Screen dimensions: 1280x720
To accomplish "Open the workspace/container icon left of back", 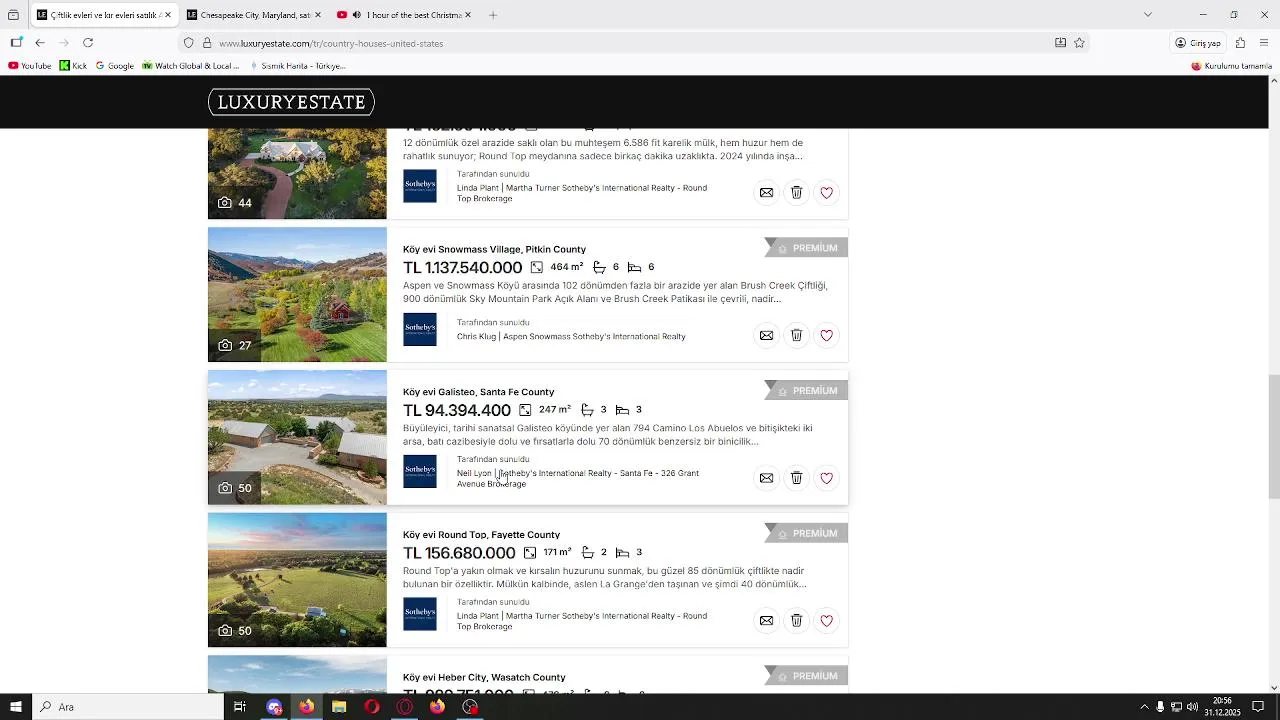I will click(x=16, y=43).
